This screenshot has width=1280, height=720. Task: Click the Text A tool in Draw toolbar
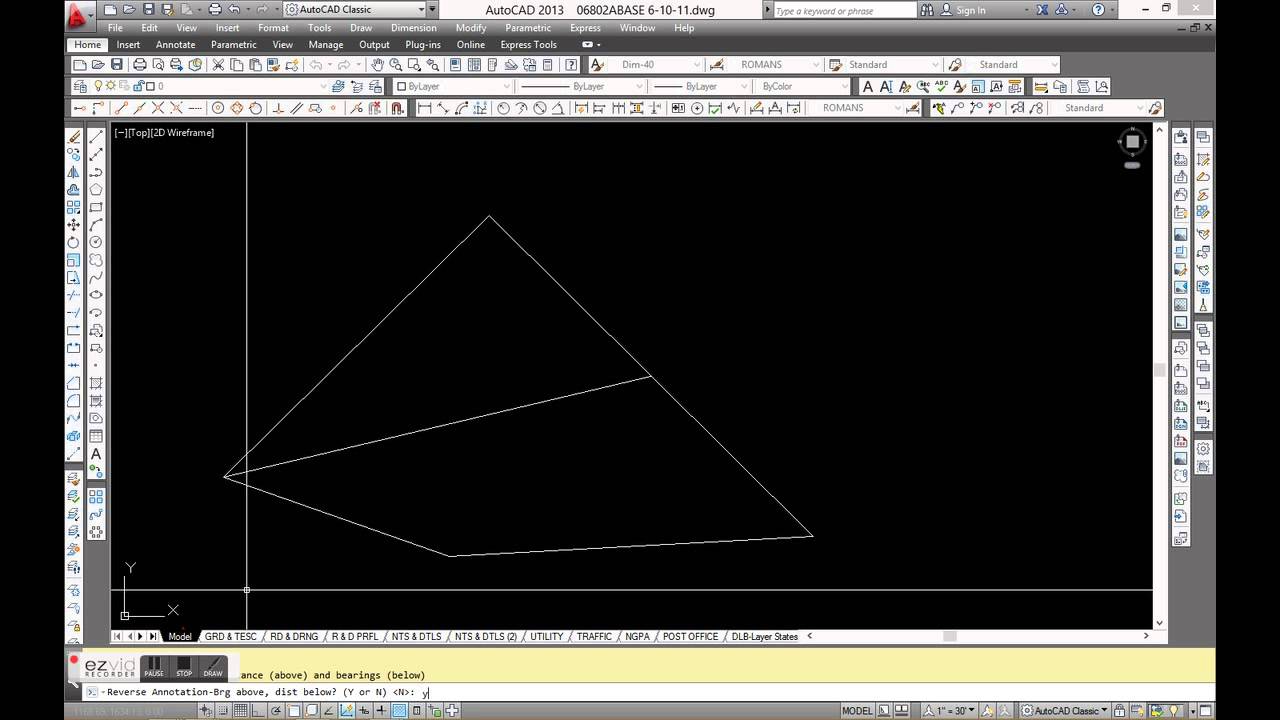point(96,454)
